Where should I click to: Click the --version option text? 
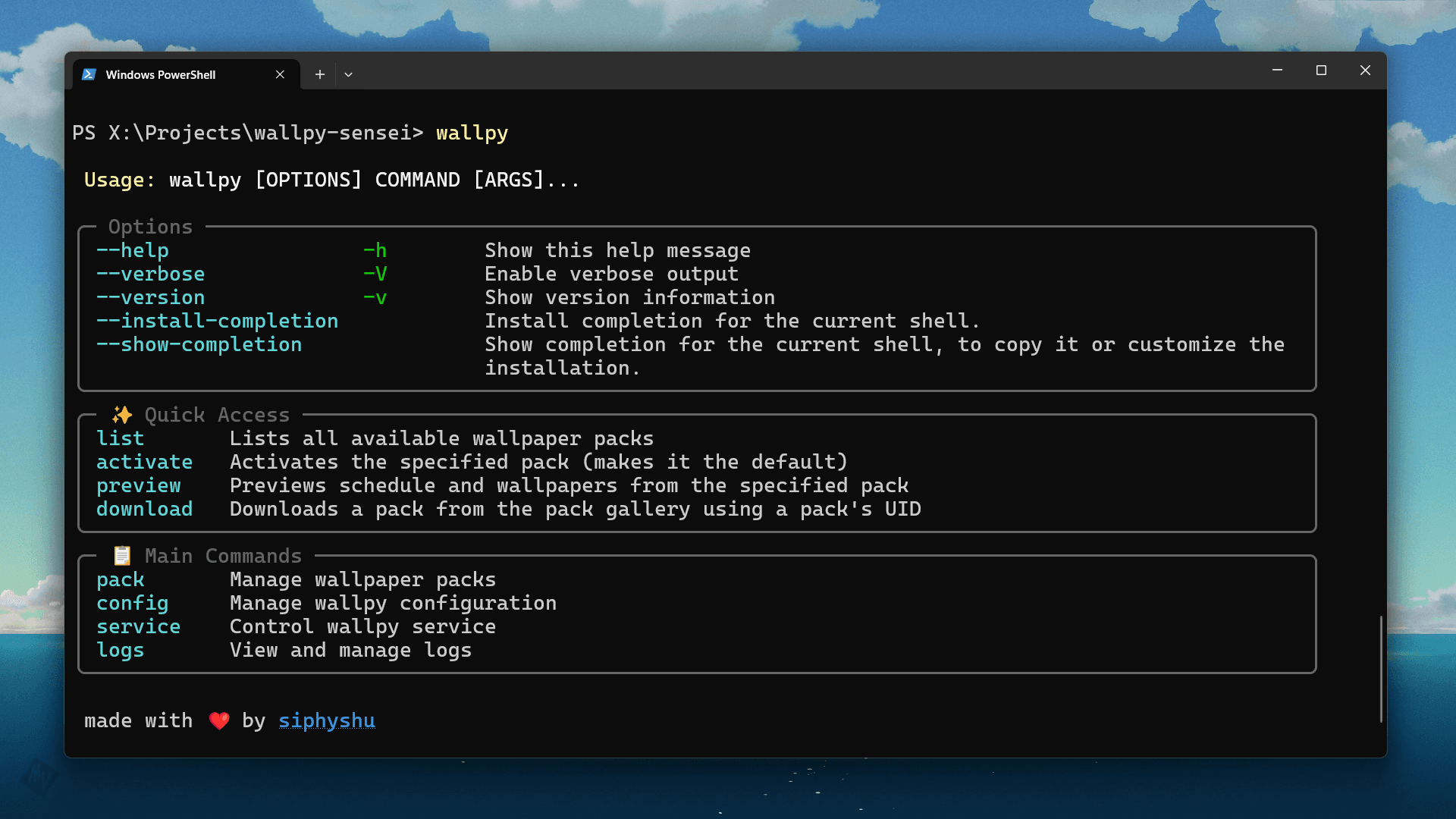(151, 297)
